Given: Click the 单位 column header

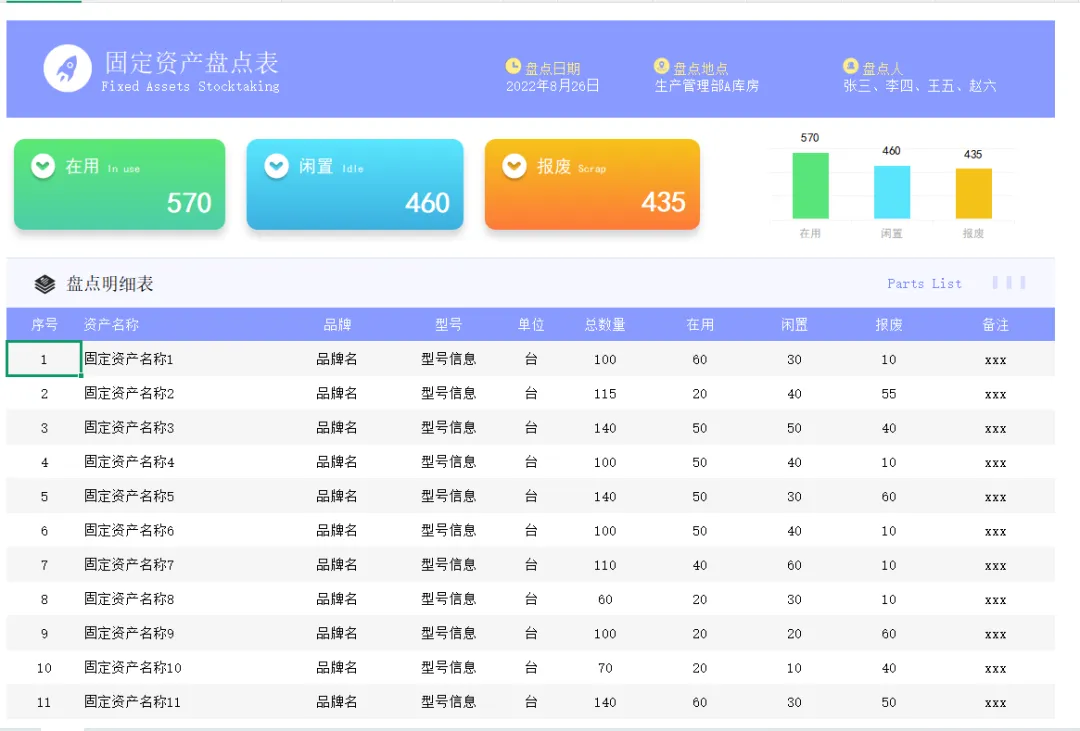Looking at the screenshot, I should [x=531, y=325].
